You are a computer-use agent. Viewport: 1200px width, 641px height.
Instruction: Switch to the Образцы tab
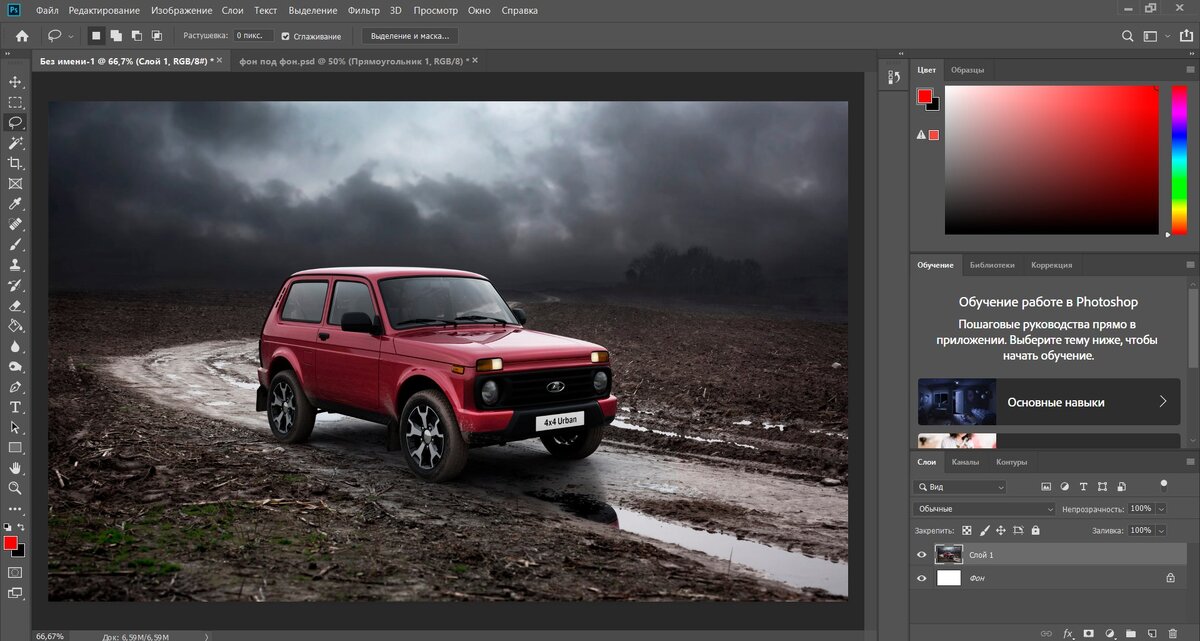pyautogui.click(x=967, y=69)
